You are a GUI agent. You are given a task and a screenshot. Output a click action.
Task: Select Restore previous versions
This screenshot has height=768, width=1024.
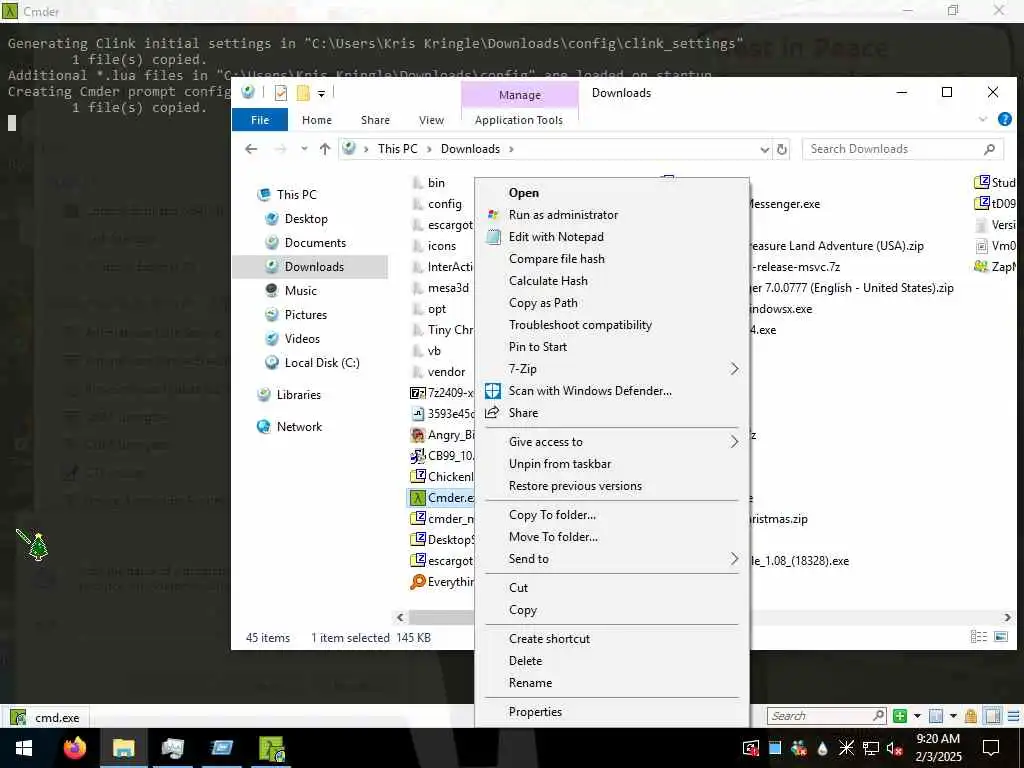(x=575, y=486)
